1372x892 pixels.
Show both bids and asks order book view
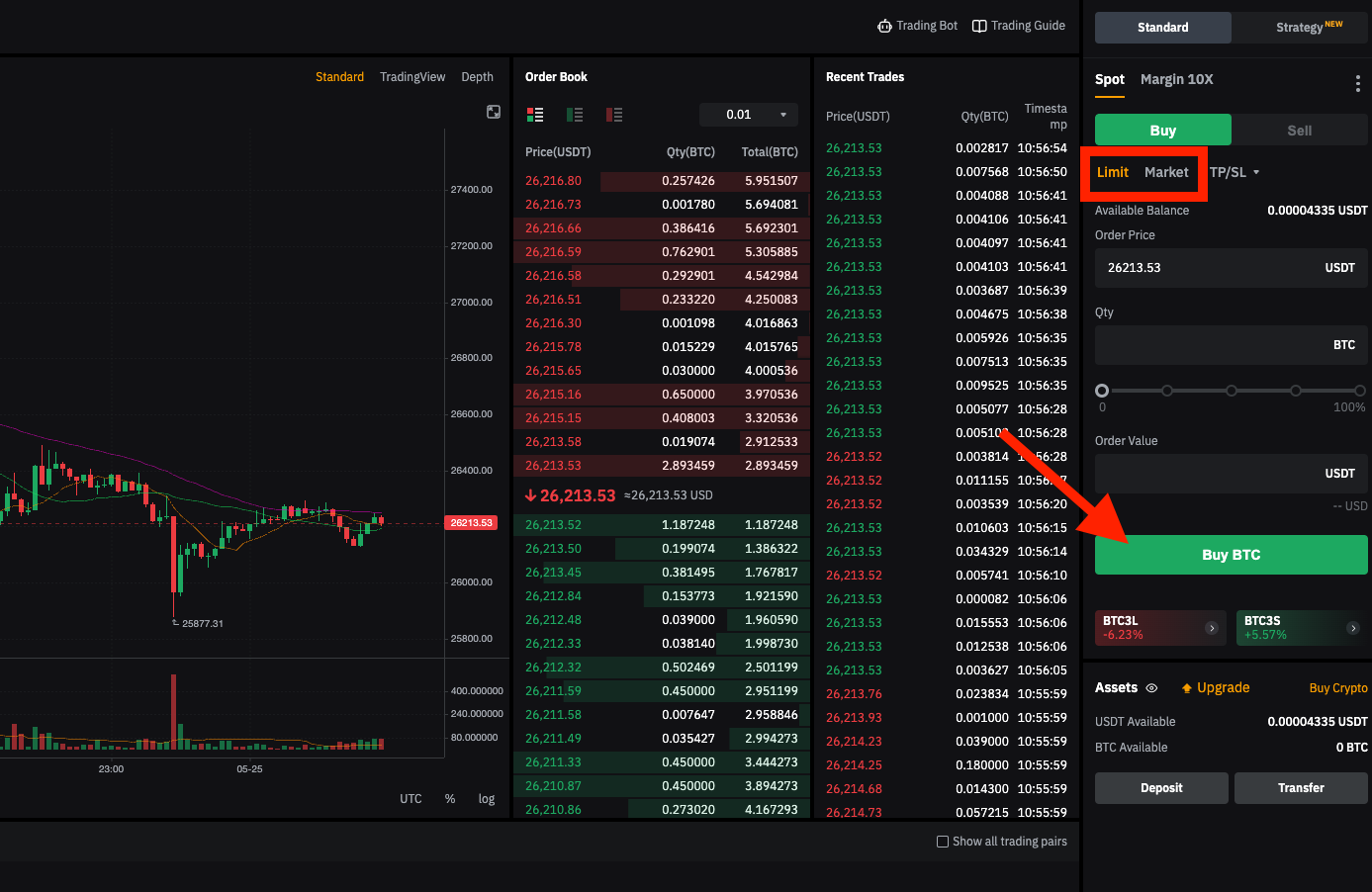click(535, 115)
